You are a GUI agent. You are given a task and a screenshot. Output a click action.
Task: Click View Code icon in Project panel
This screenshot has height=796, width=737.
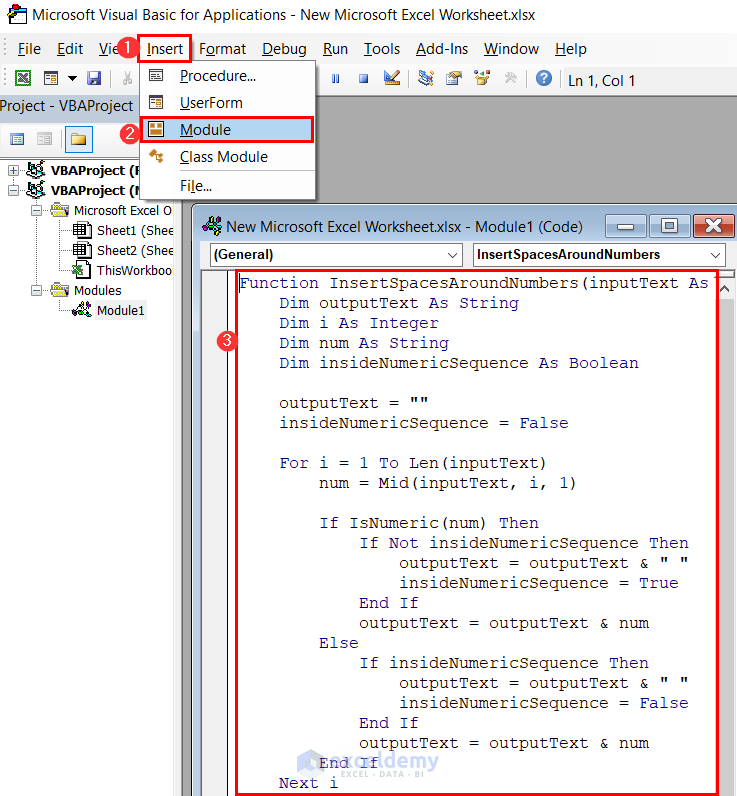coord(17,139)
